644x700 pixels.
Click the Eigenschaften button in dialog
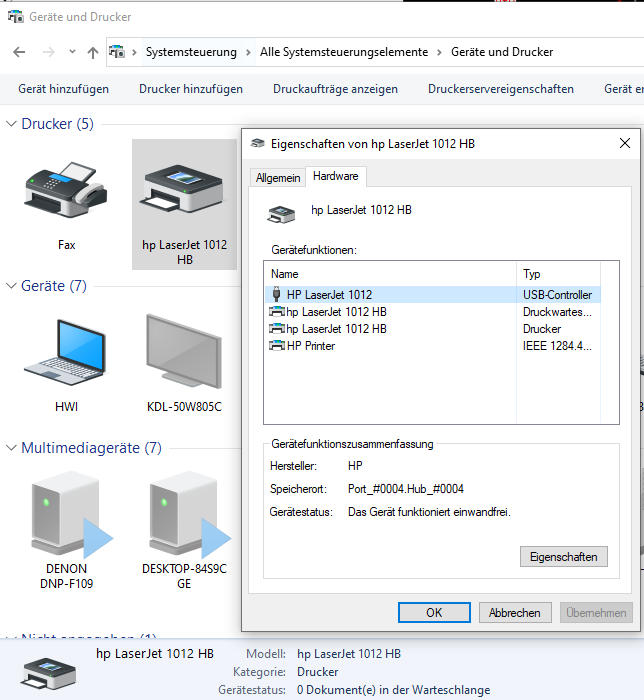(x=564, y=557)
